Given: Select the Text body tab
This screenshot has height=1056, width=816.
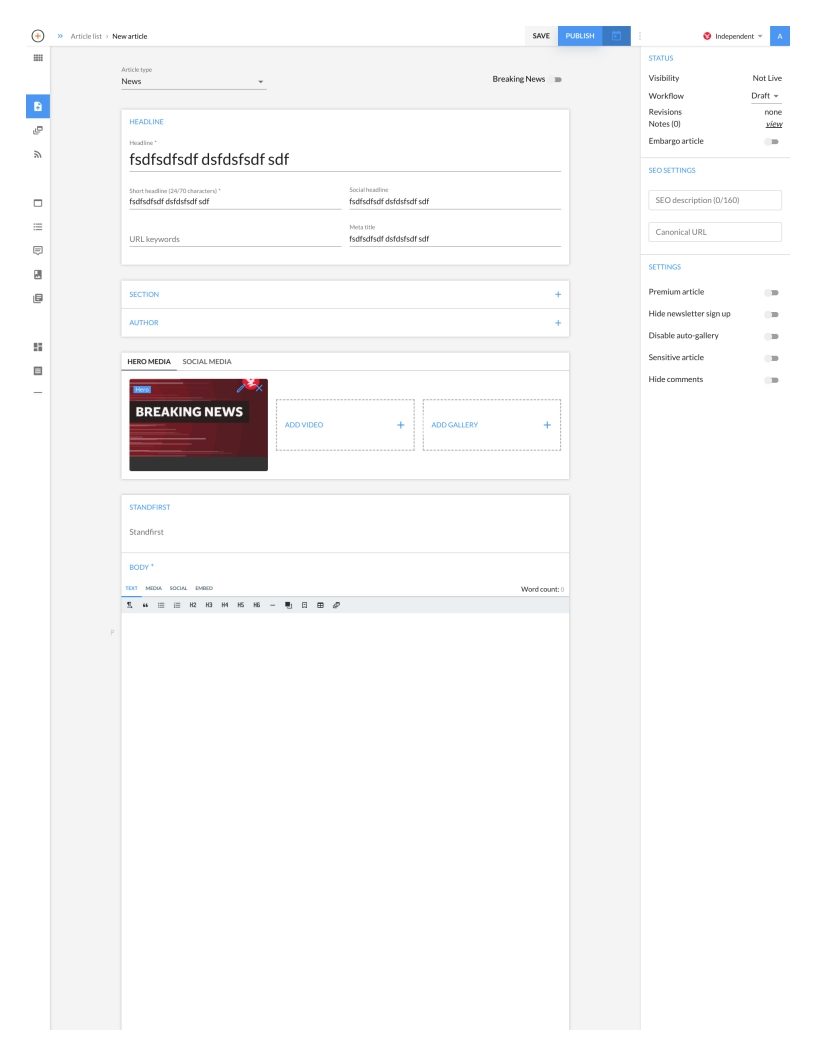Looking at the screenshot, I should 131,588.
